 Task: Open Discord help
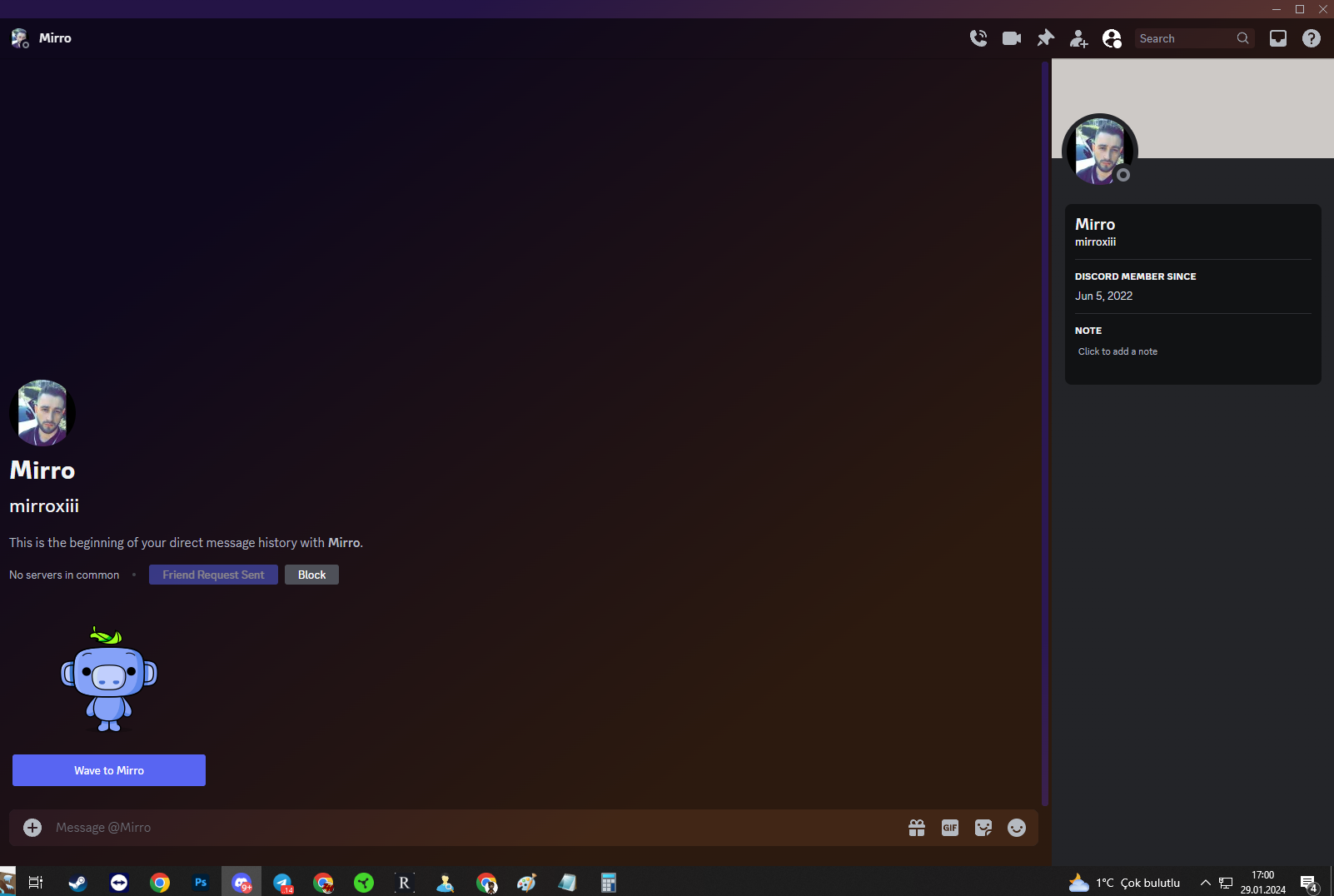[x=1312, y=38]
